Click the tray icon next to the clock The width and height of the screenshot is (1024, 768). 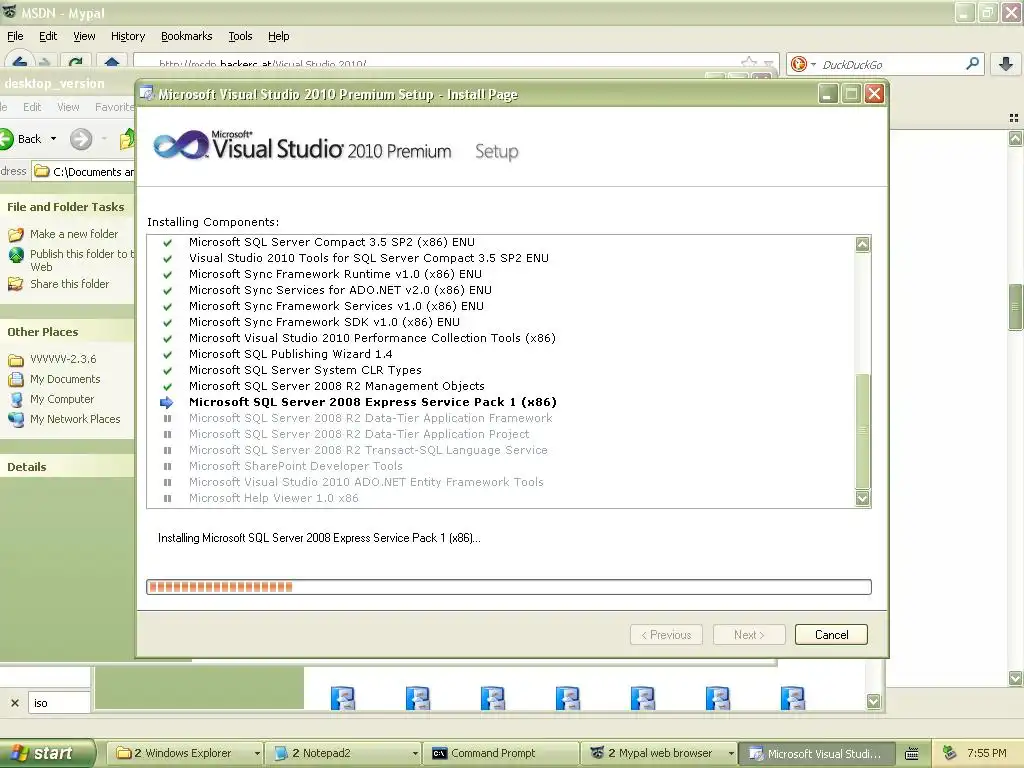coord(950,753)
